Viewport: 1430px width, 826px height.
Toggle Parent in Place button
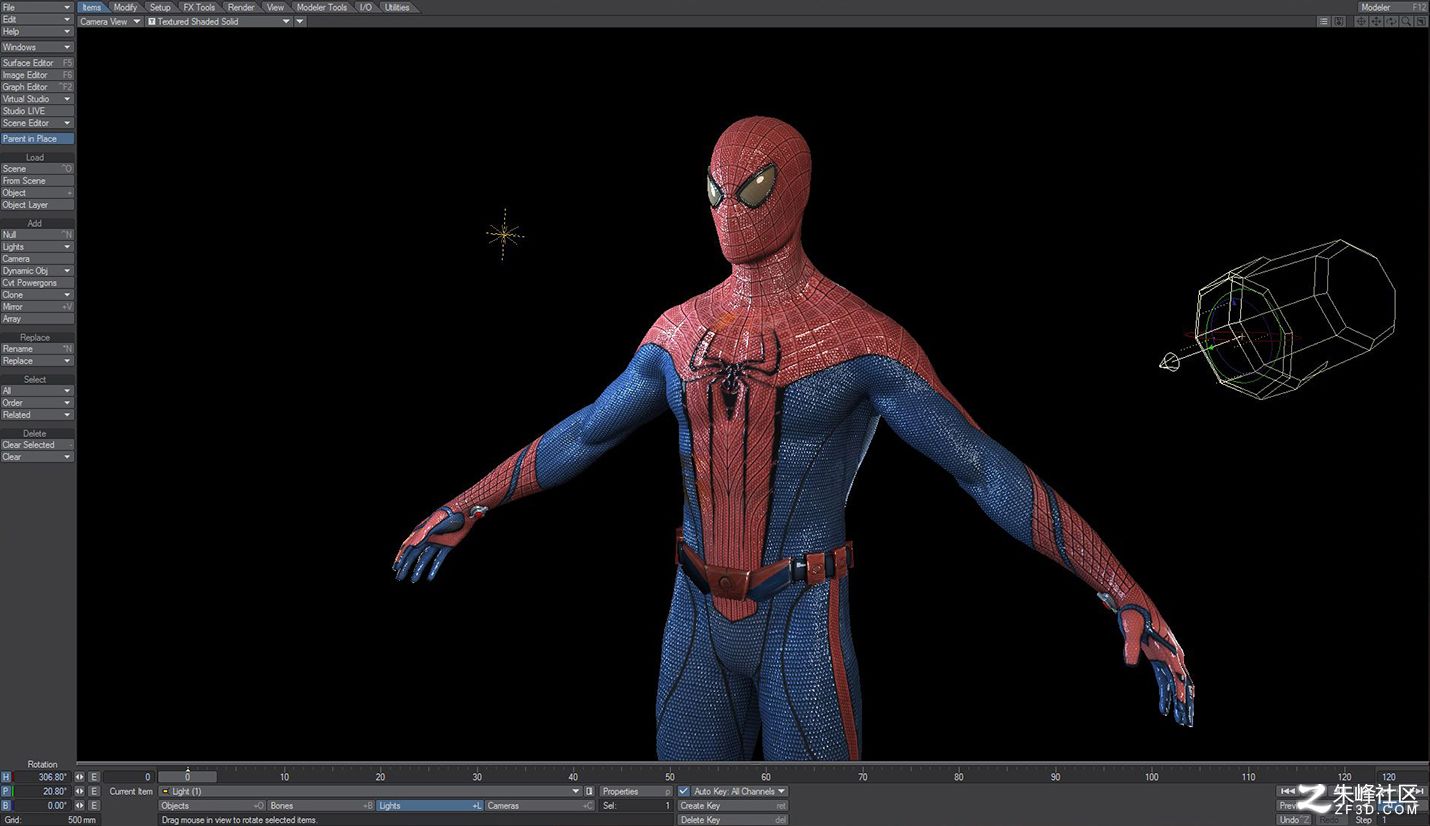click(x=37, y=139)
